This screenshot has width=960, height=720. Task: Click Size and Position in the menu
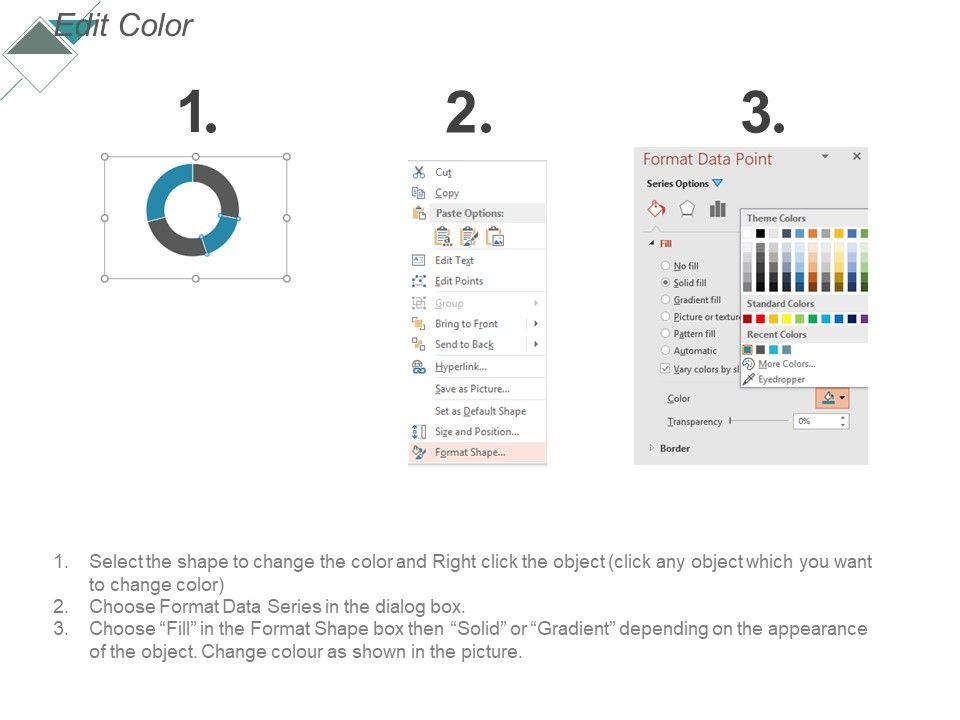[476, 432]
